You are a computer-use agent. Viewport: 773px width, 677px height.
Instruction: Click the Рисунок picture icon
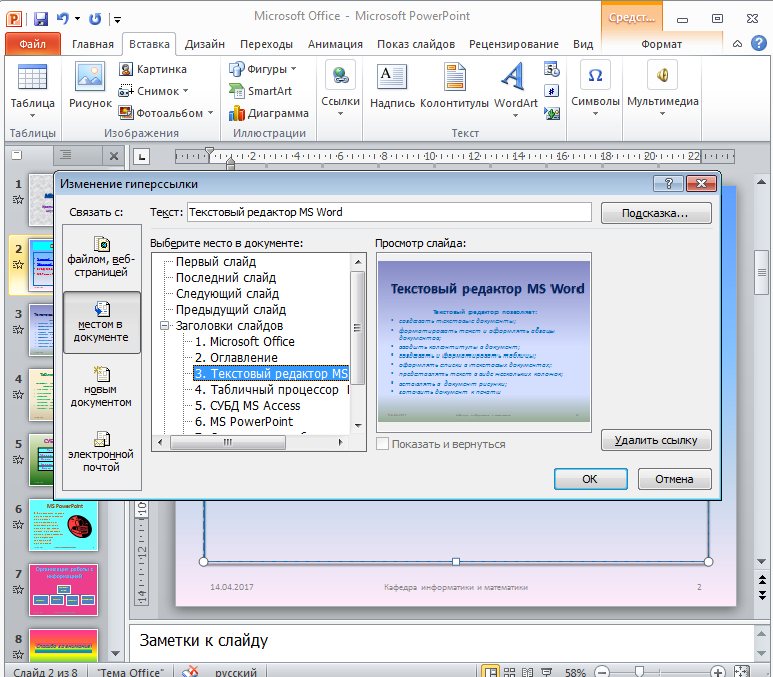(x=90, y=76)
